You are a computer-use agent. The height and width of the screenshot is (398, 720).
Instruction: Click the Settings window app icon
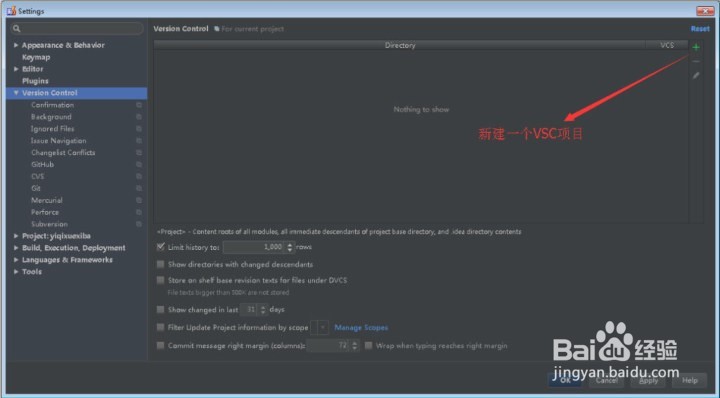pos(11,11)
